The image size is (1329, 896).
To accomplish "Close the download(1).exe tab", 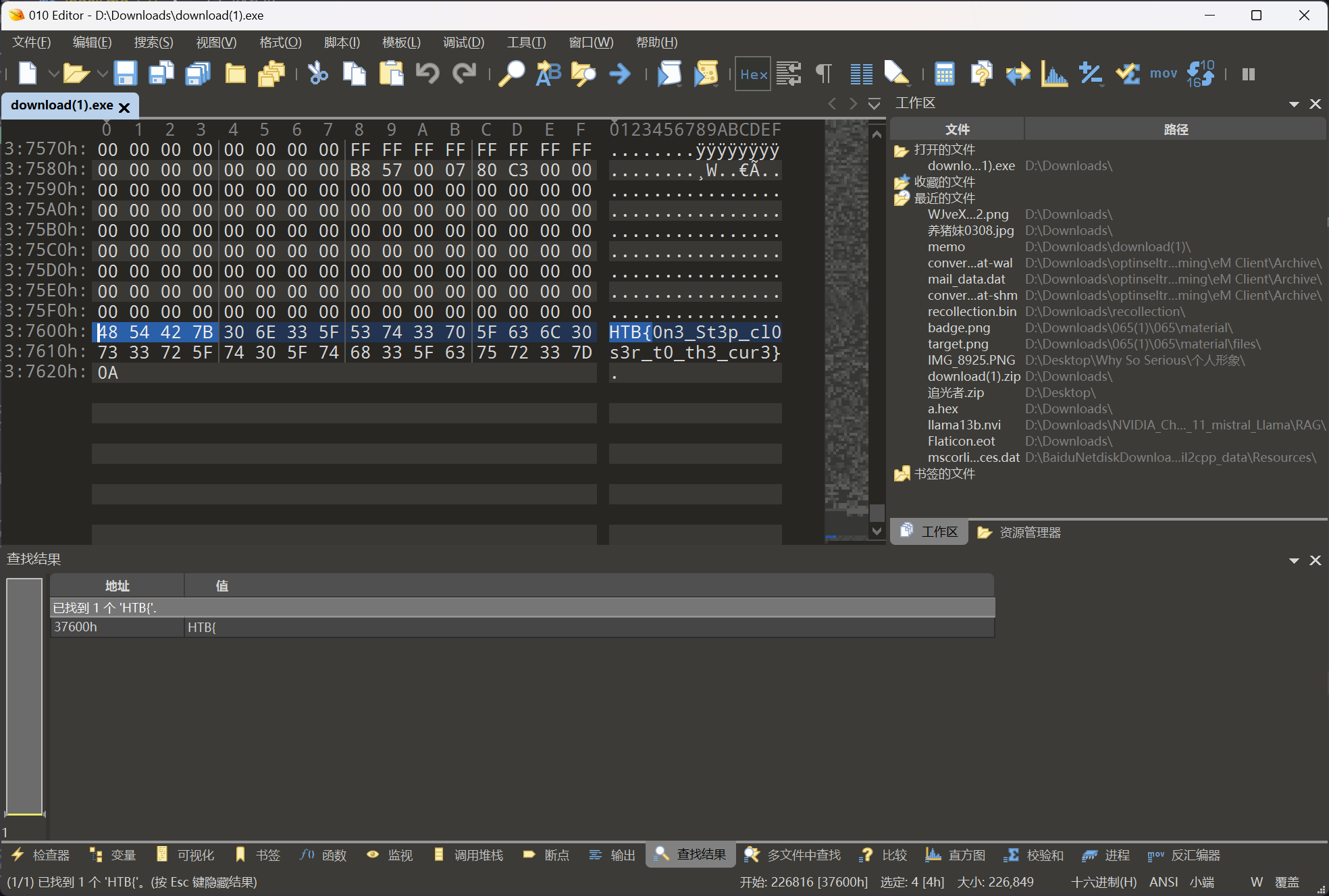I will tap(124, 107).
